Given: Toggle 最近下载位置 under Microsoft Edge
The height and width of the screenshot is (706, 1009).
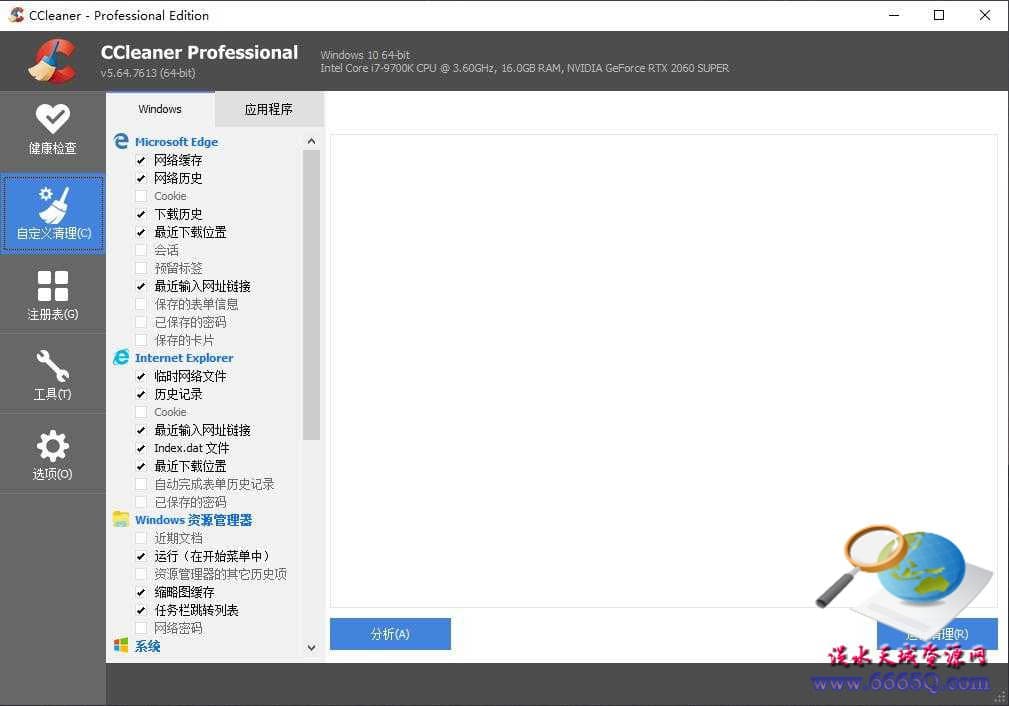Looking at the screenshot, I should click(x=141, y=232).
